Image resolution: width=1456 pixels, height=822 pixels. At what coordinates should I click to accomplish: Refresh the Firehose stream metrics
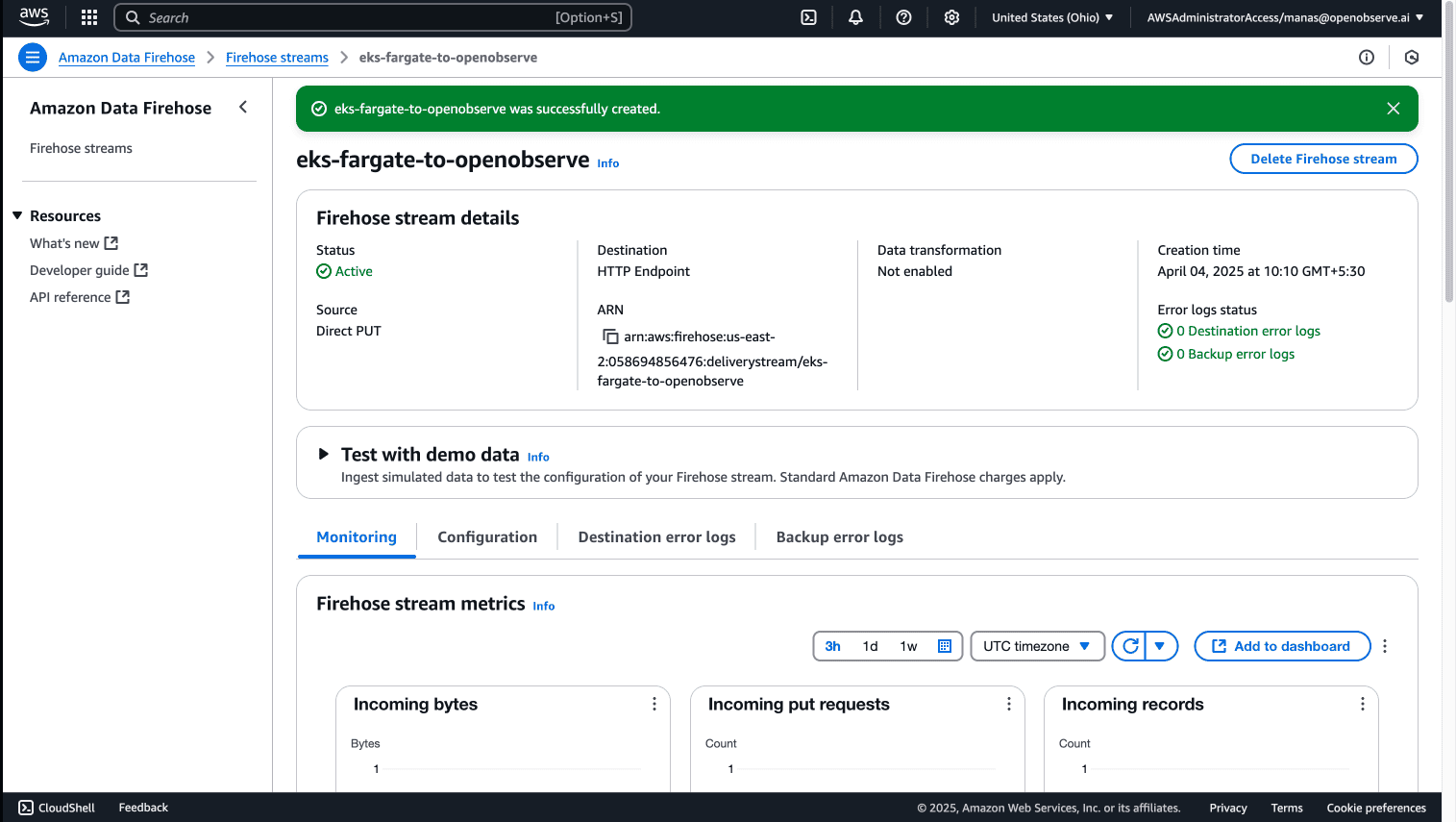1130,646
